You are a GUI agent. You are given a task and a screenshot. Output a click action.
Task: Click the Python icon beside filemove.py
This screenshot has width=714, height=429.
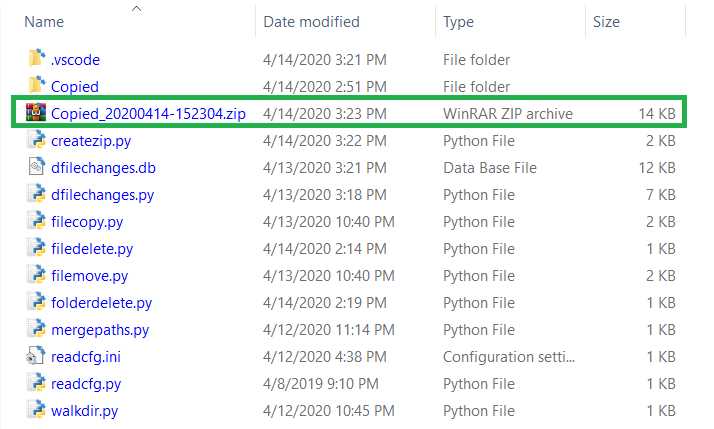pyautogui.click(x=36, y=275)
